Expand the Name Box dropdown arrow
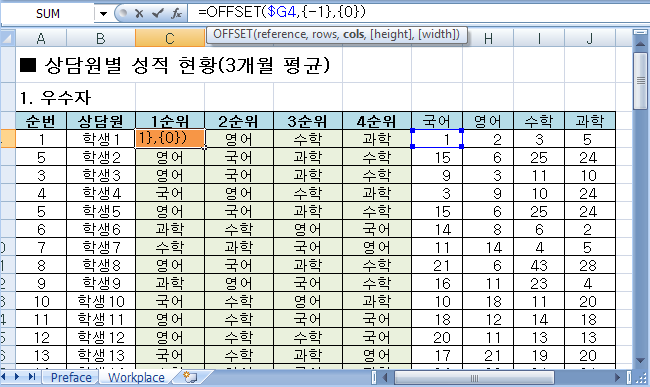650x387 pixels. coord(103,14)
